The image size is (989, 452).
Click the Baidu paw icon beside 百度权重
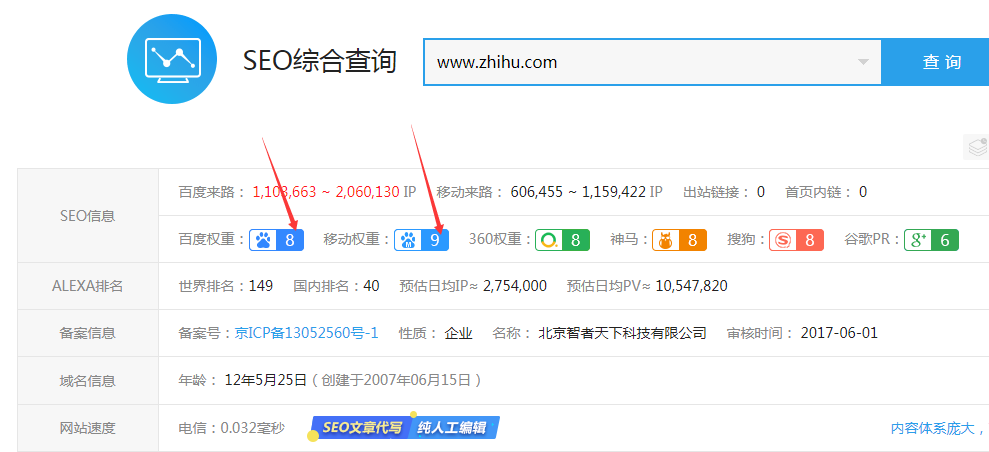[x=264, y=240]
